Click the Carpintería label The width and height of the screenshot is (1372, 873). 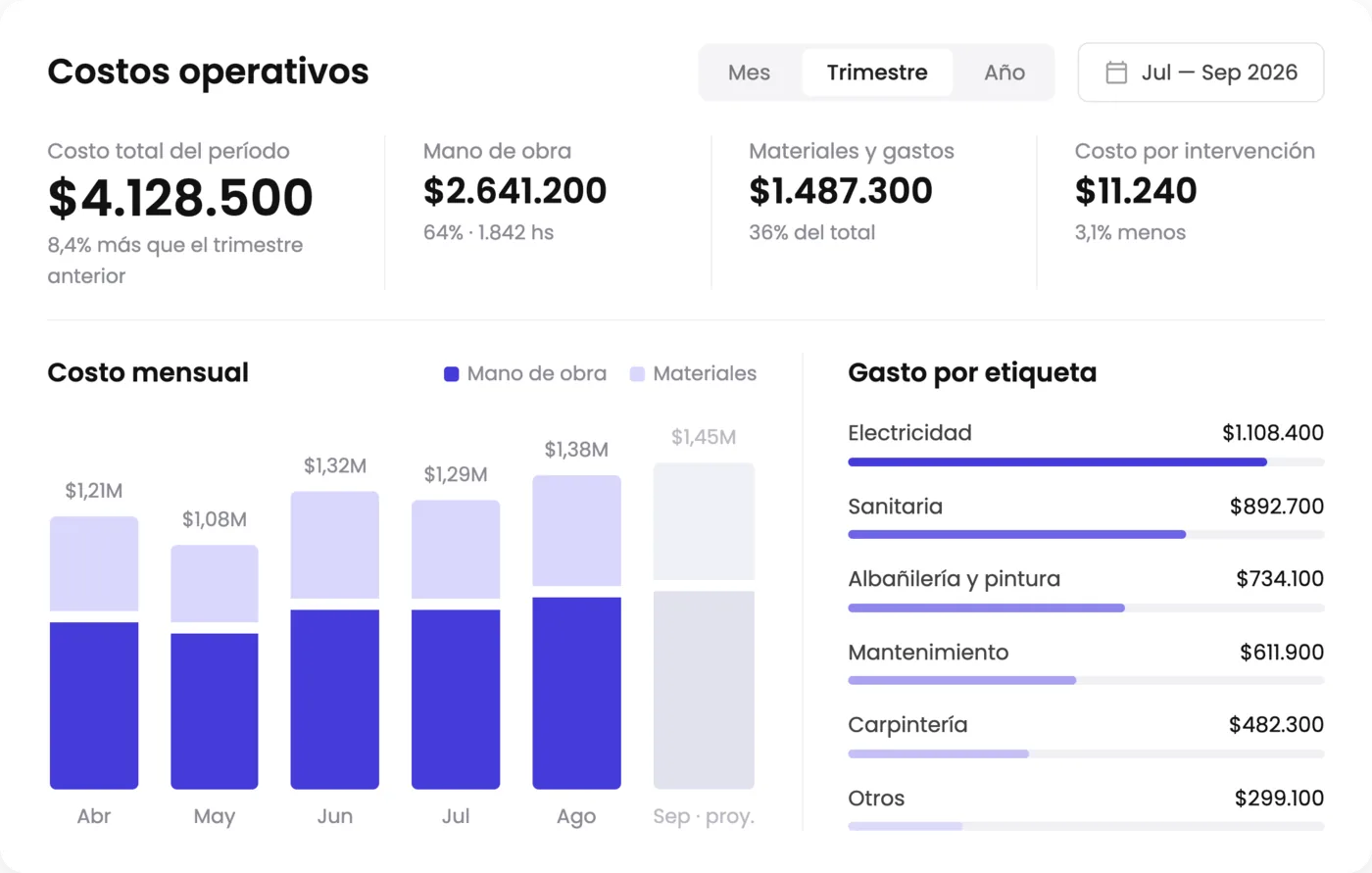[907, 725]
